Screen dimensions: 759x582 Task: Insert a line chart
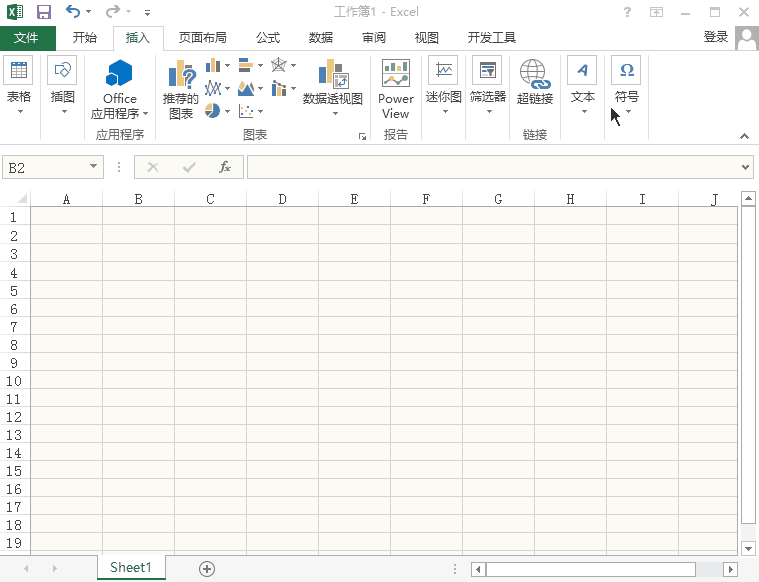coord(213,88)
